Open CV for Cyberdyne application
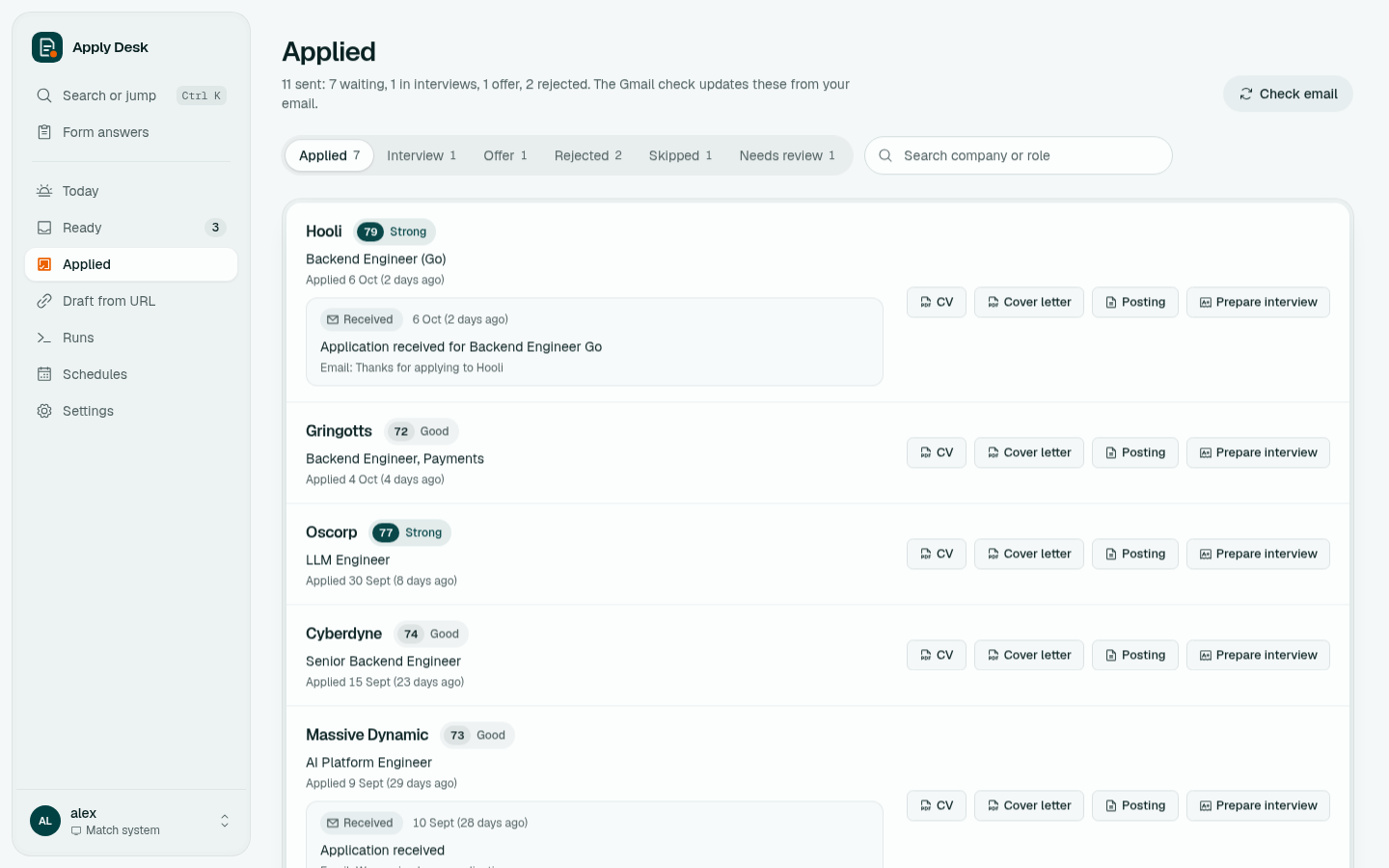Image resolution: width=1389 pixels, height=868 pixels. tap(937, 655)
